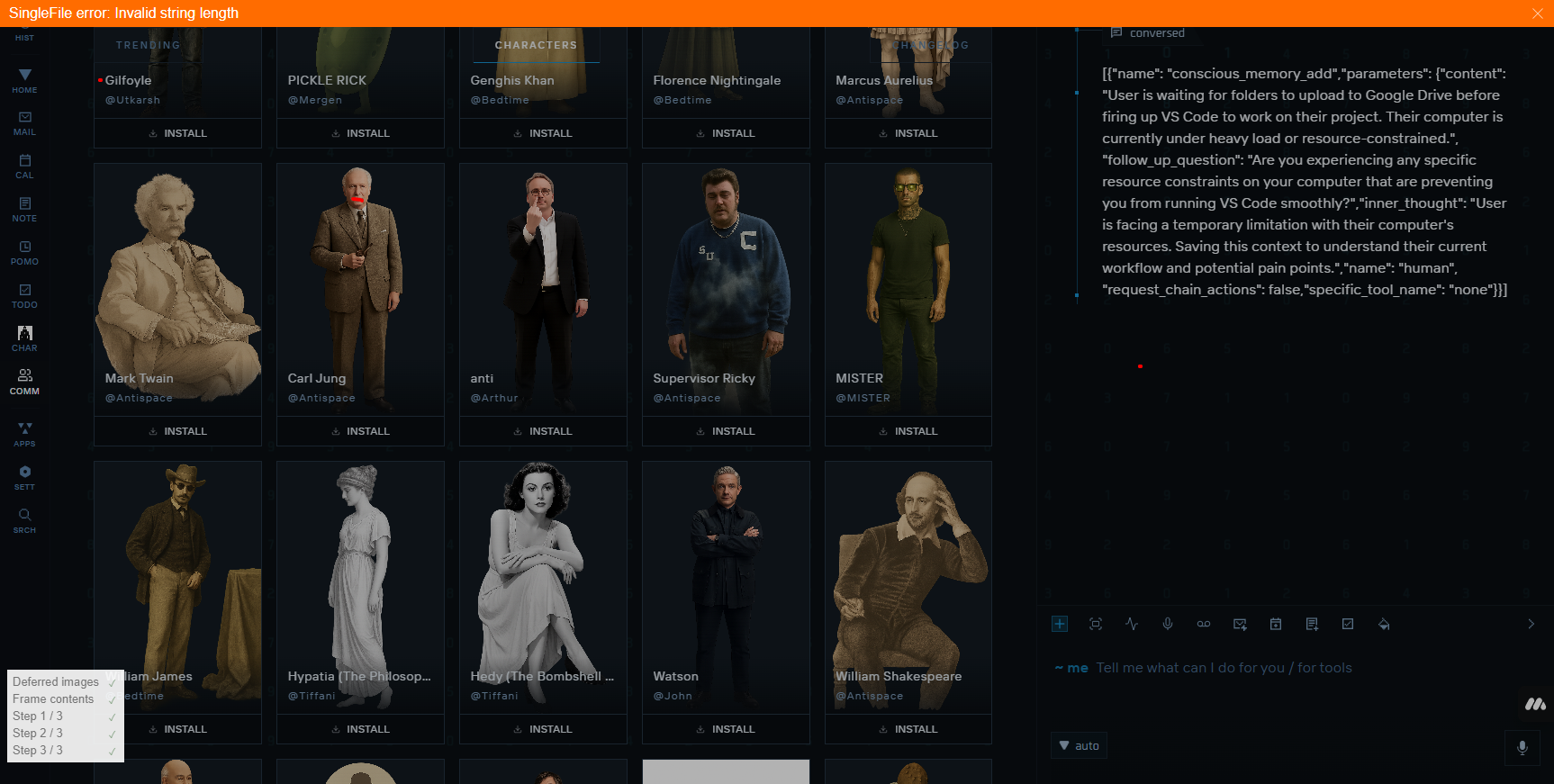The width and height of the screenshot is (1554, 784).
Task: Click the add calendar event icon in chat toolbar
Action: pyautogui.click(x=1276, y=624)
